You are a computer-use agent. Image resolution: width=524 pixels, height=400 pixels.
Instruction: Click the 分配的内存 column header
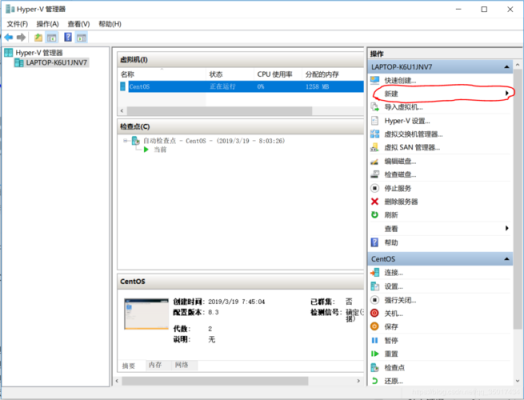pos(322,75)
